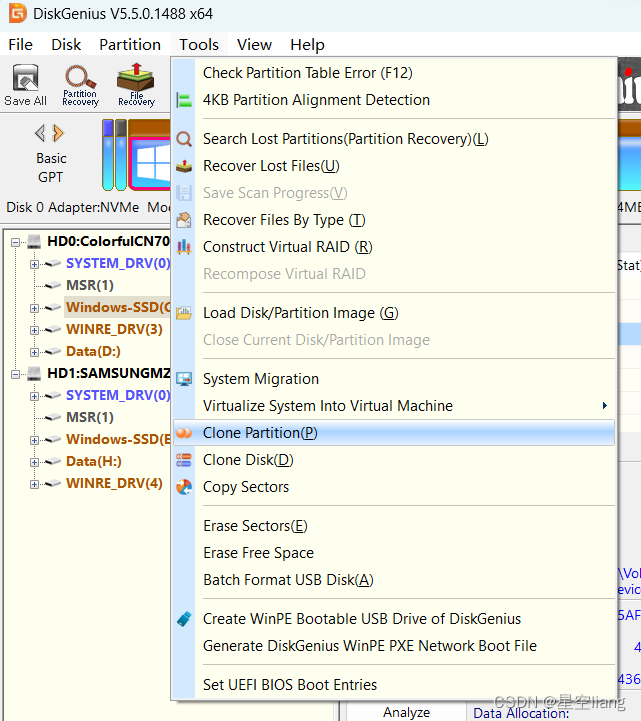The image size is (641, 721).
Task: Choose Generate DiskGenius WinPE PXE Network Boot File
Action: tap(394, 646)
